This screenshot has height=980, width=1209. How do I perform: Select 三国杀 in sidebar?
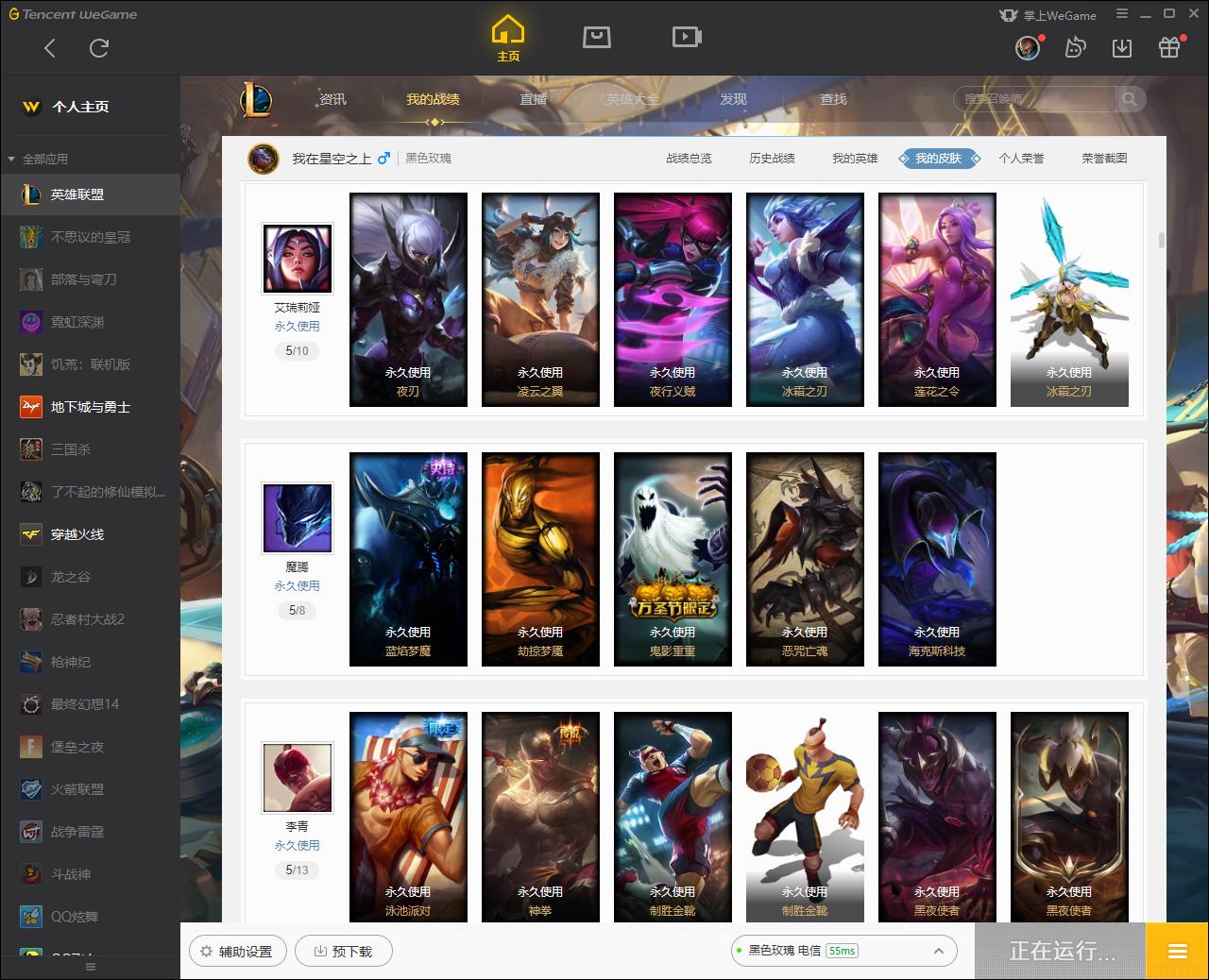[90, 449]
